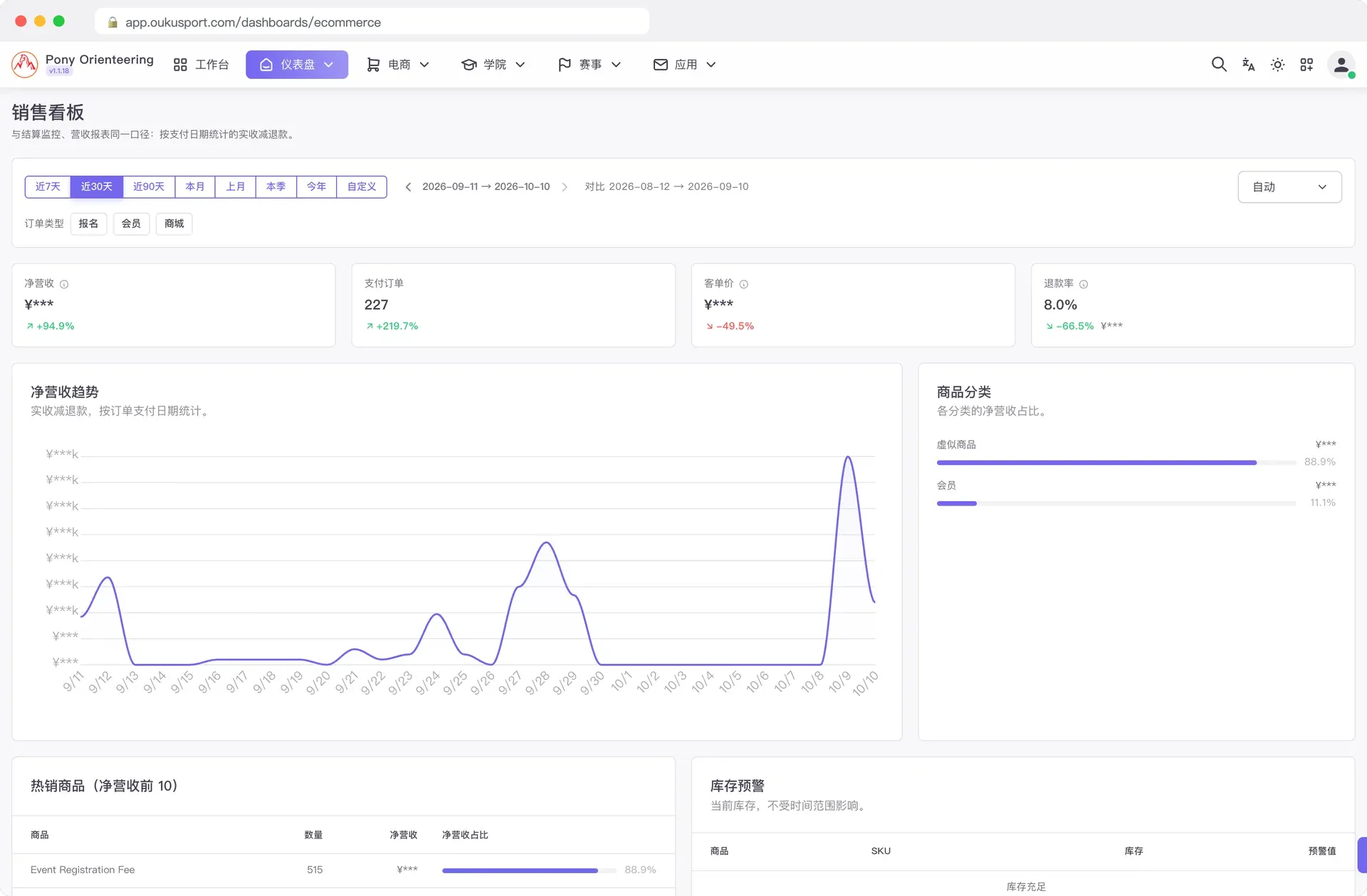Expand the 仪表盘 dashboard menu
This screenshot has height=896, width=1367.
tap(297, 64)
